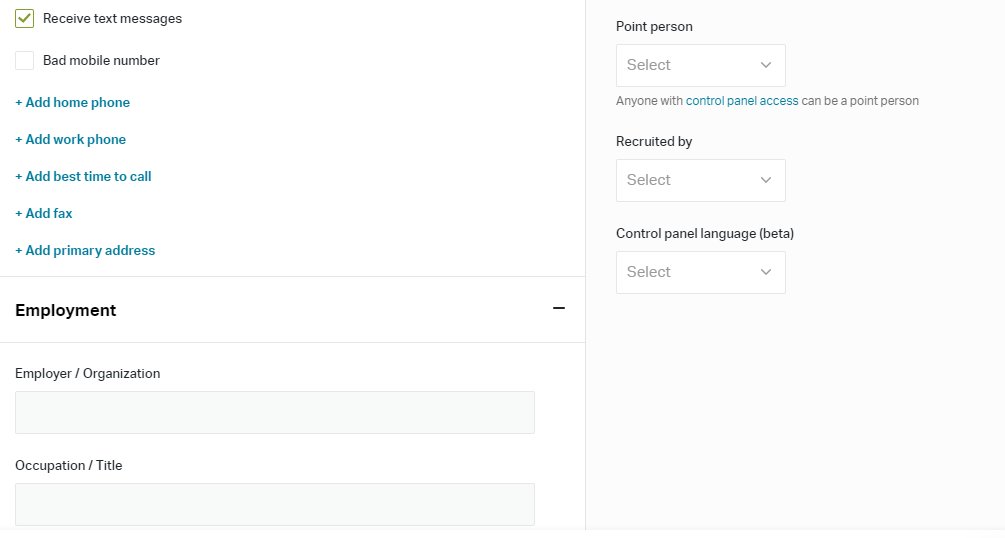This screenshot has height=538, width=1005.
Task: Click Control panel language (beta) label
Action: coord(705,233)
